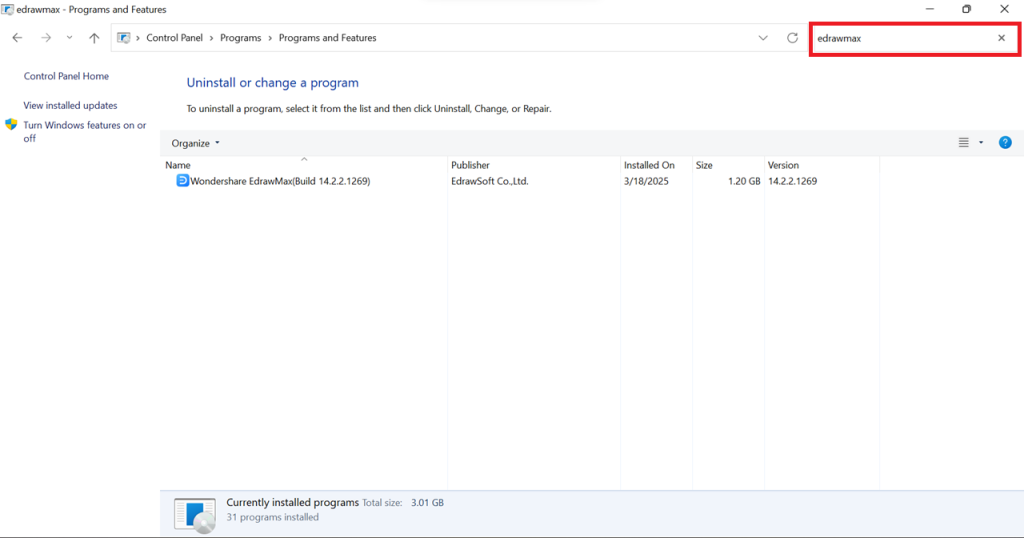1024x538 pixels.
Task: Open the recent locations dropdown arrow
Action: pos(69,38)
